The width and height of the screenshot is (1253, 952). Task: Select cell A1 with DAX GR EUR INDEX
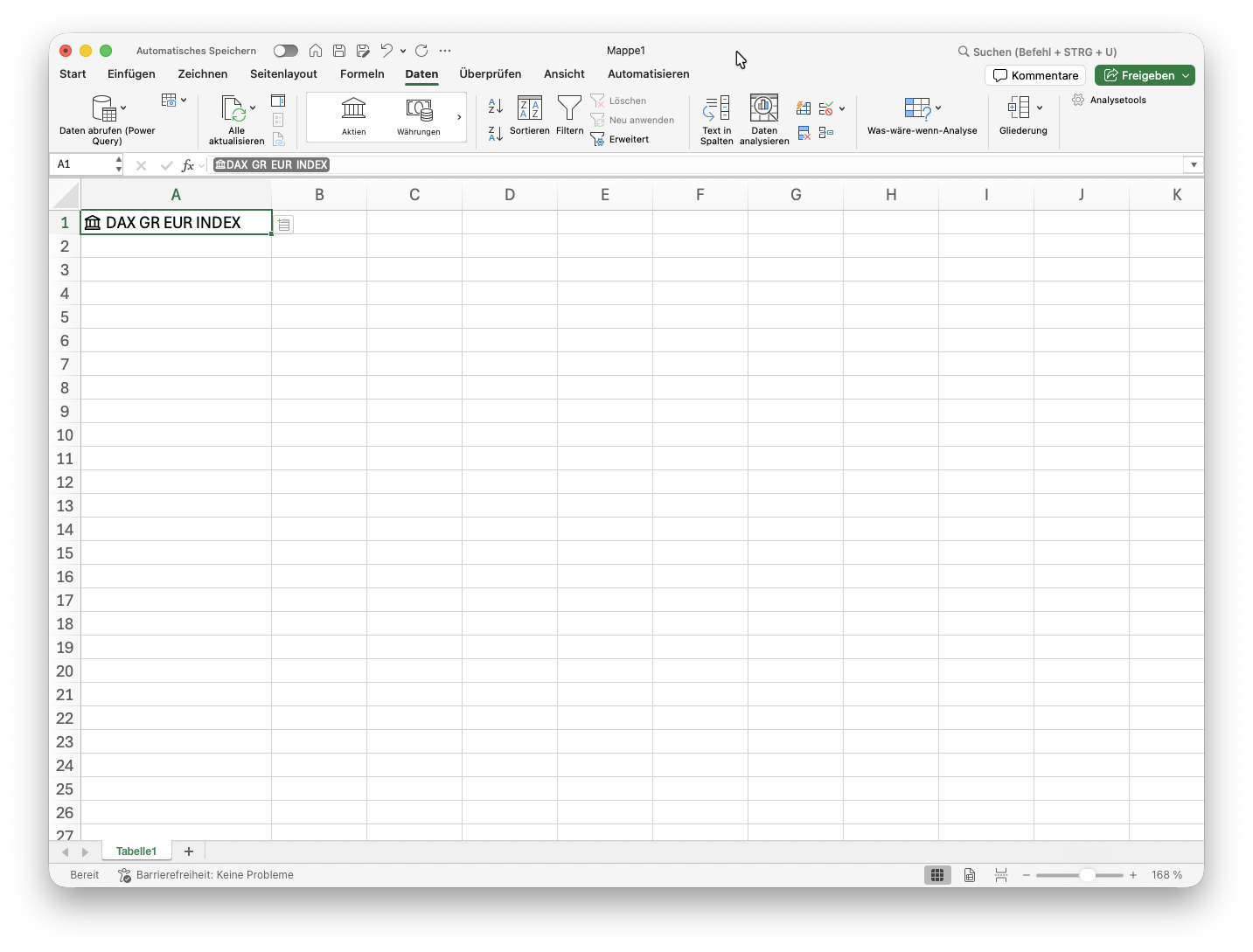pyautogui.click(x=176, y=223)
